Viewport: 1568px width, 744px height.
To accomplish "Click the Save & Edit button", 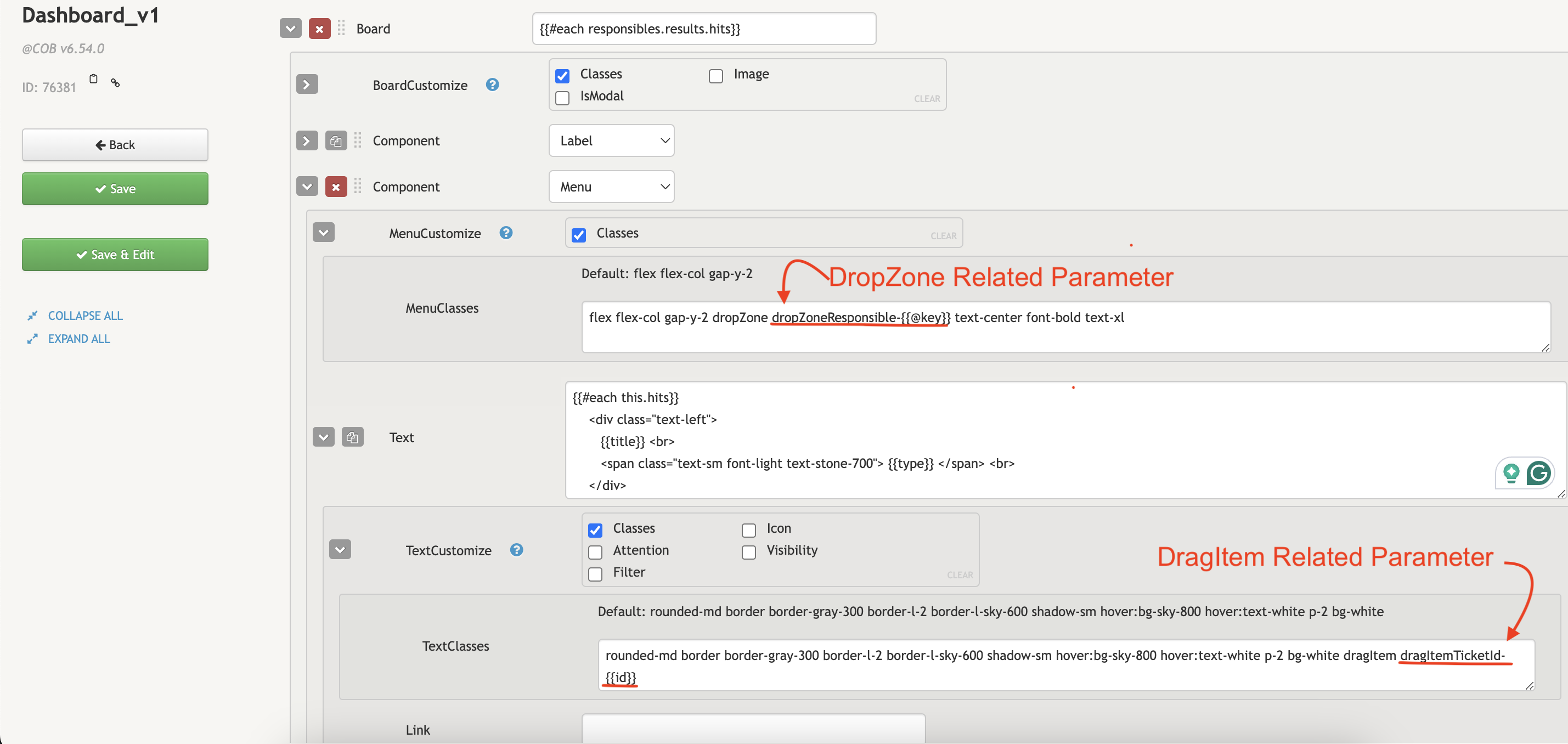I will pos(115,255).
